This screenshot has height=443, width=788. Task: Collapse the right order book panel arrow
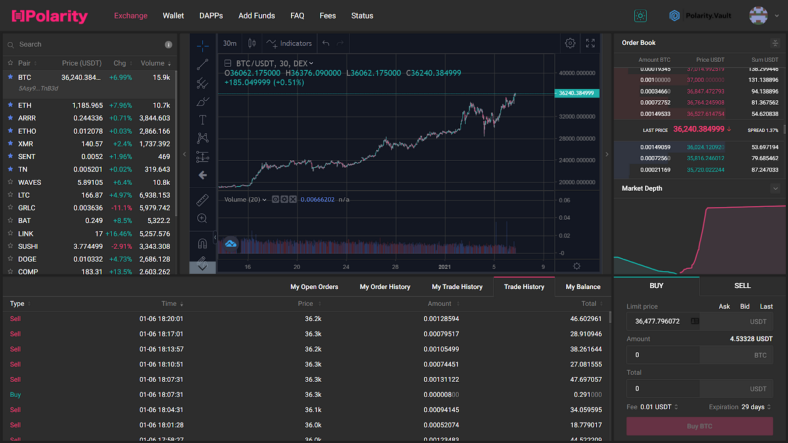point(607,154)
